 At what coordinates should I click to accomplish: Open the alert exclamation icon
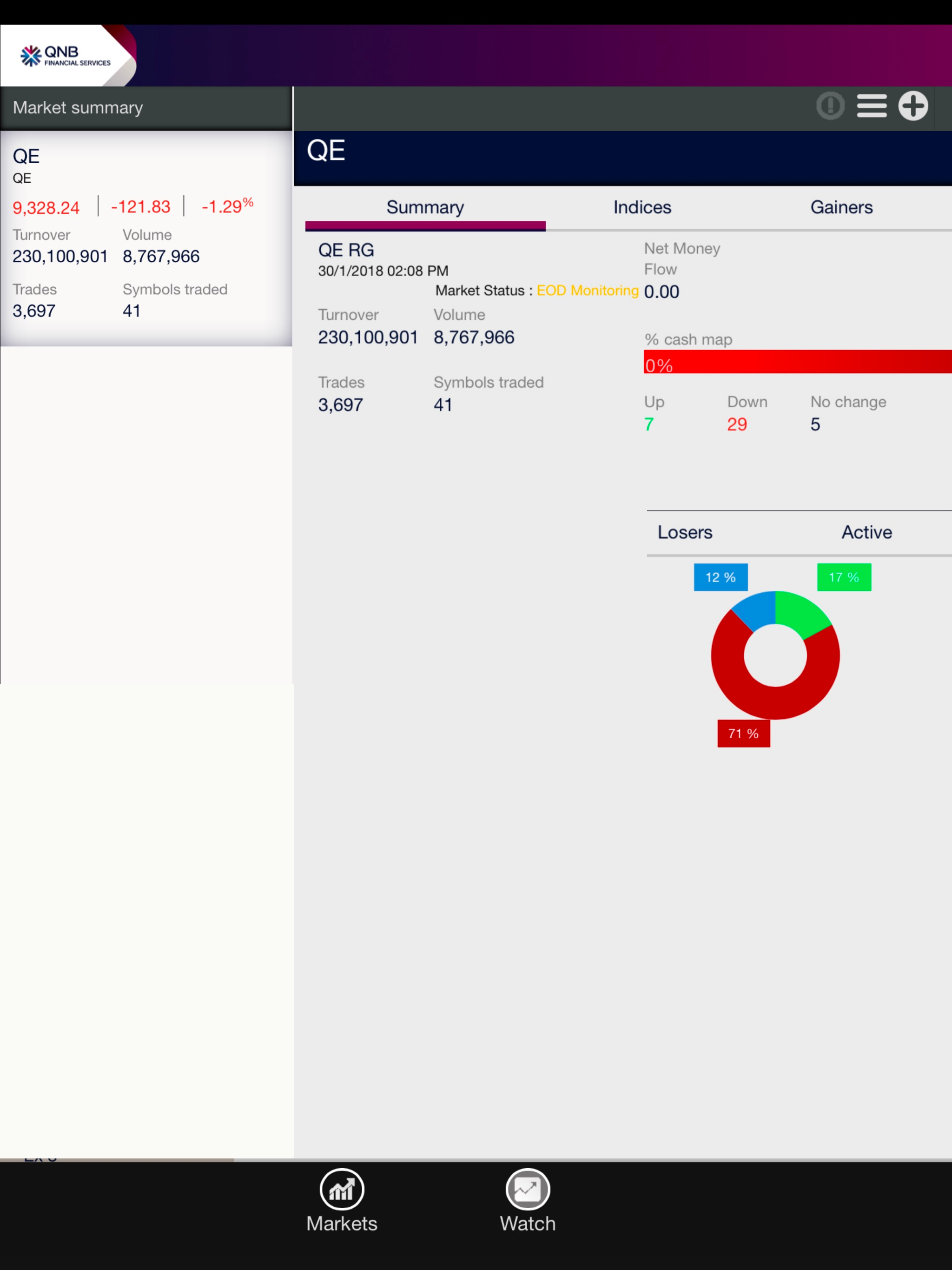pyautogui.click(x=830, y=106)
